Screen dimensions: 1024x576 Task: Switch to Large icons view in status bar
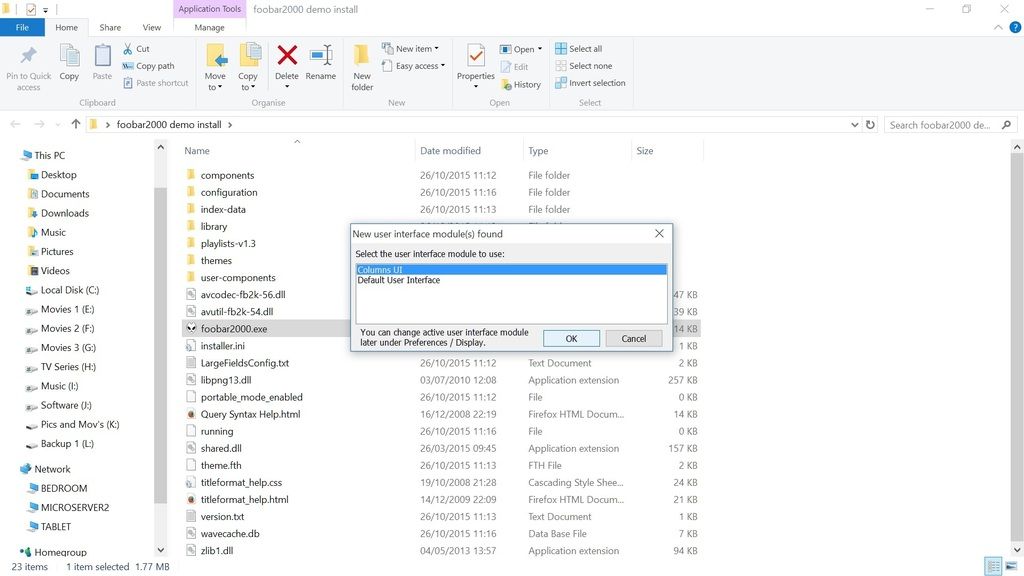[x=1011, y=566]
